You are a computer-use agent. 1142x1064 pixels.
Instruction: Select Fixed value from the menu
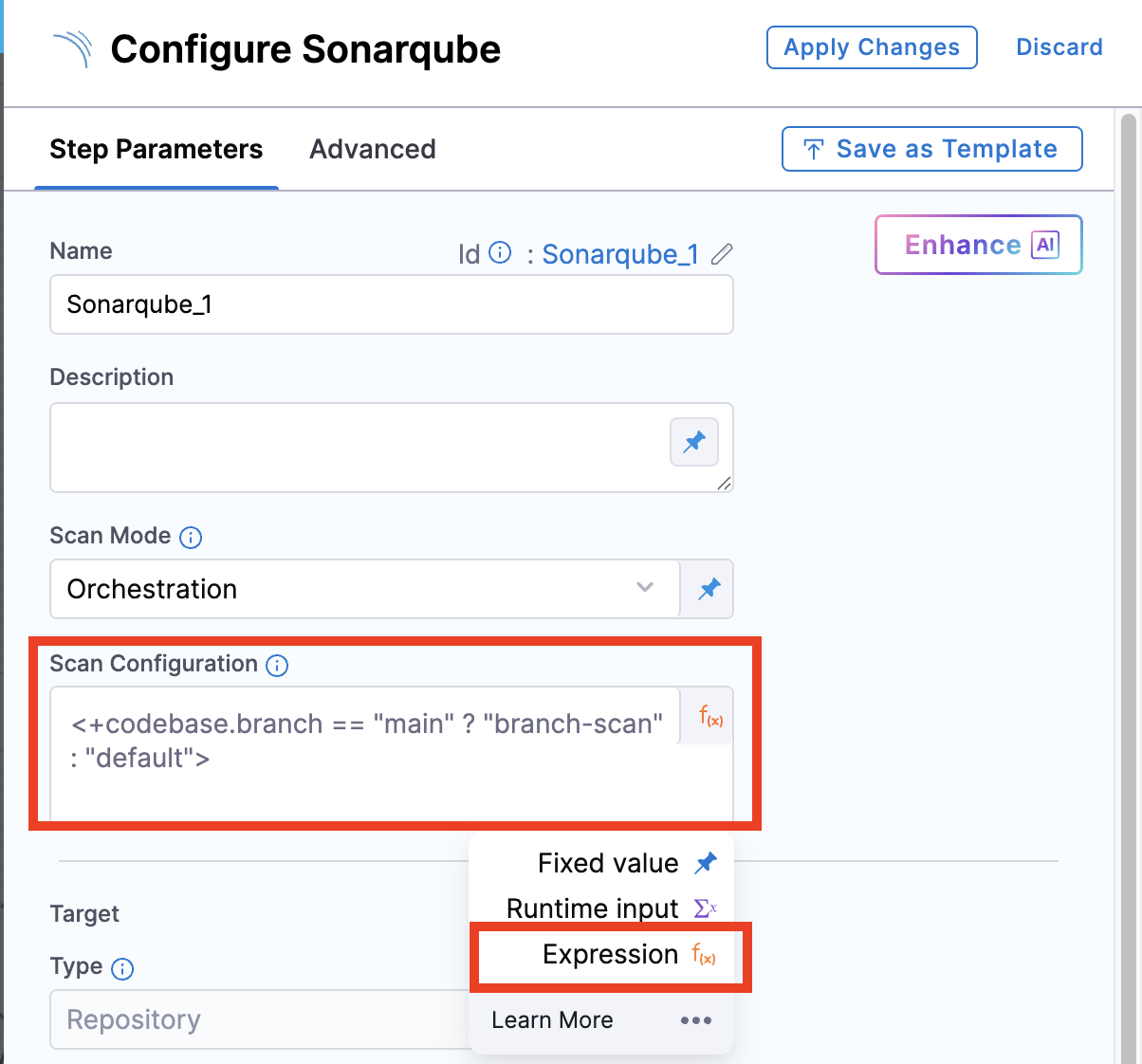pyautogui.click(x=609, y=863)
